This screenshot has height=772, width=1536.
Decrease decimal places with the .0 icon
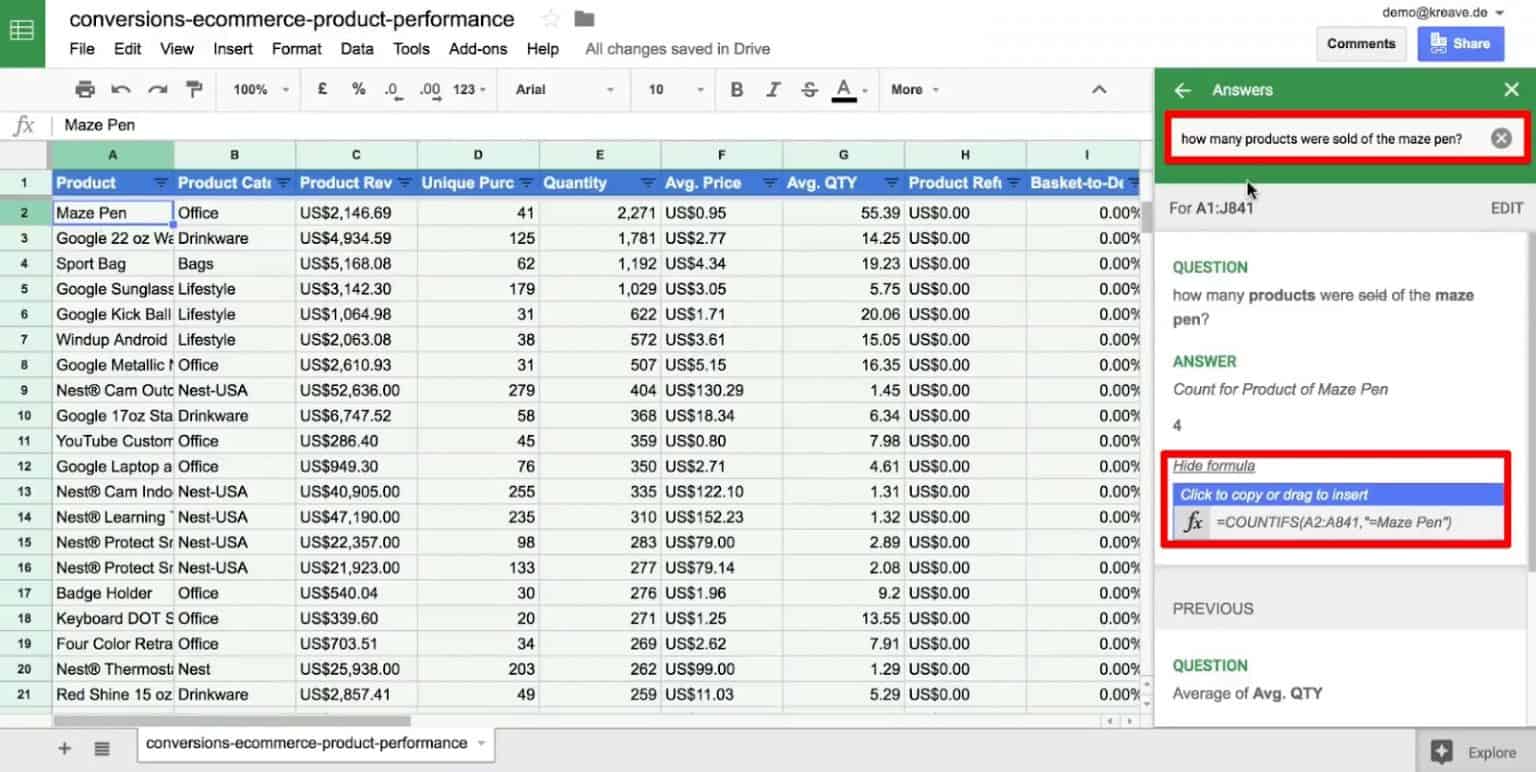(393, 89)
